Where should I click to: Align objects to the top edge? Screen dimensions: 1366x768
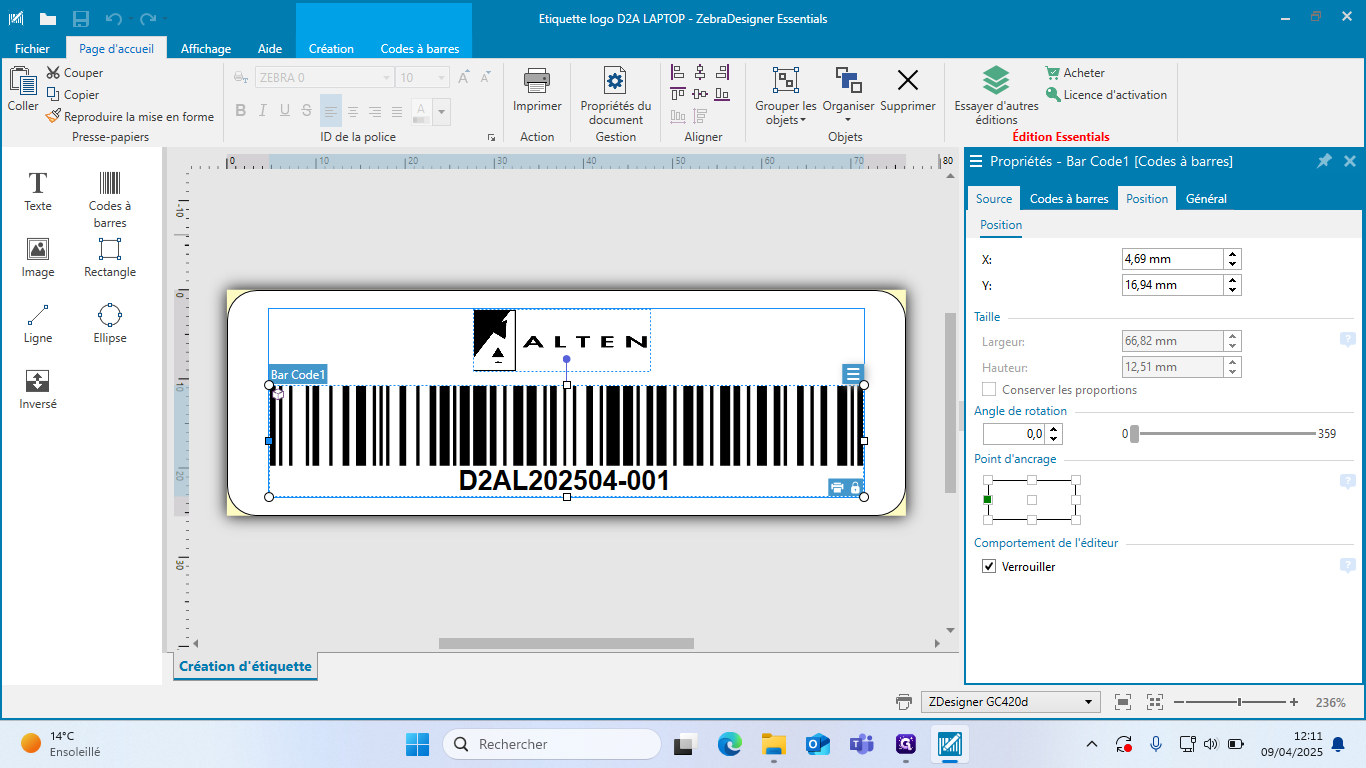pos(678,94)
